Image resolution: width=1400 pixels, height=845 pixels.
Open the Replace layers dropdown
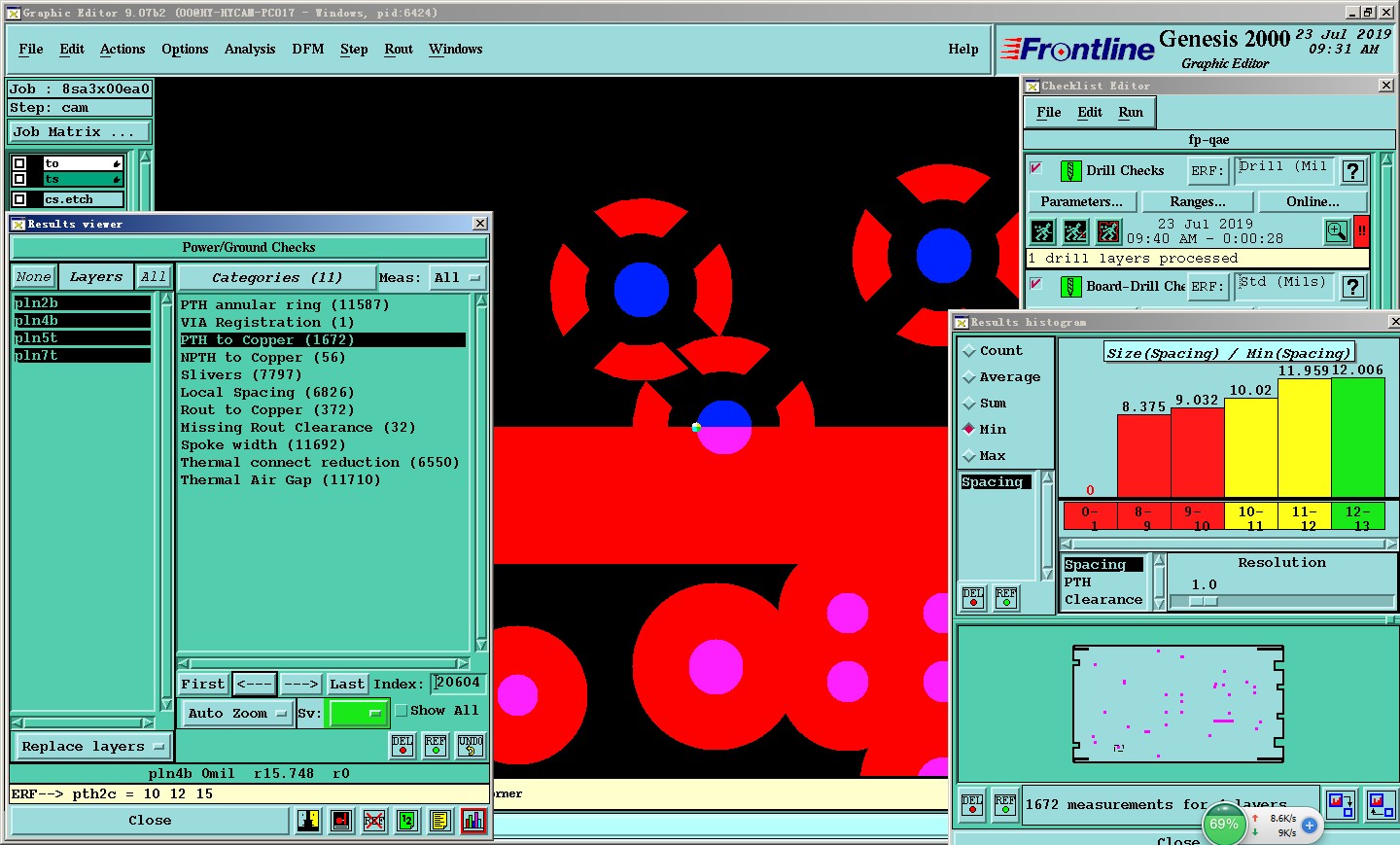(93, 747)
